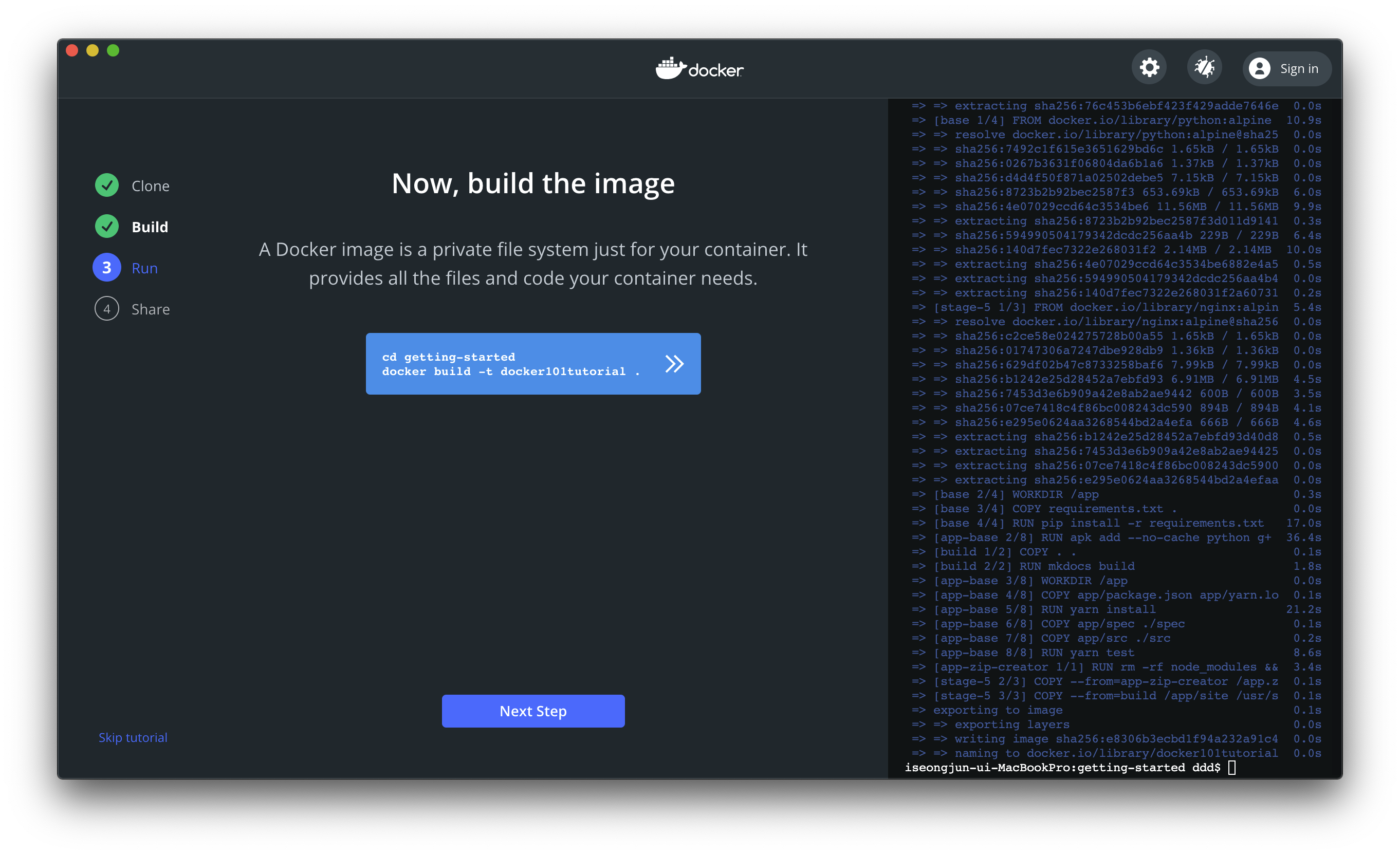Click the Docker whale logo
Viewport: 1400px width, 855px height.
pos(699,69)
